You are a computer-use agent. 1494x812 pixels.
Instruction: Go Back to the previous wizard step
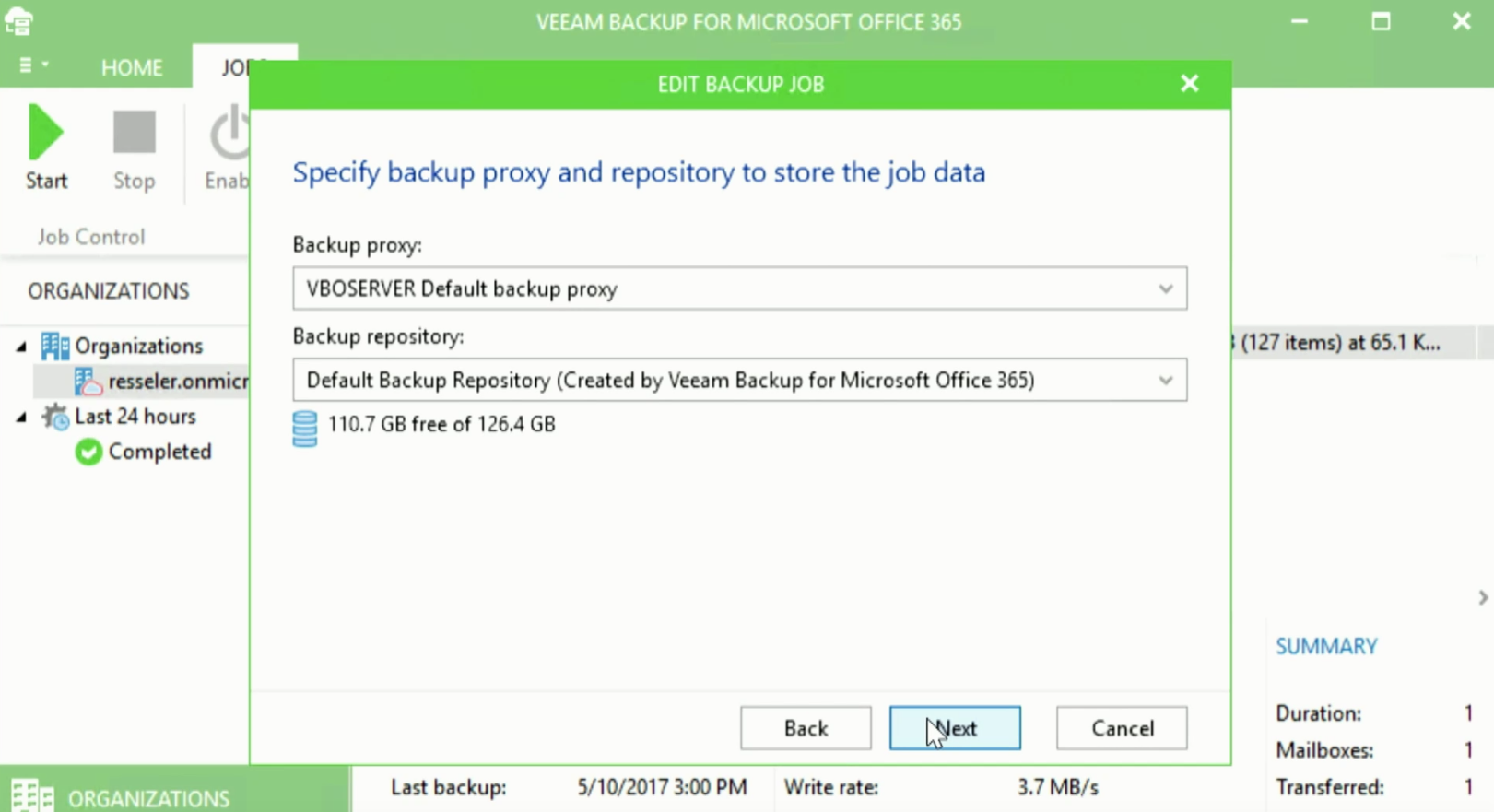(806, 728)
